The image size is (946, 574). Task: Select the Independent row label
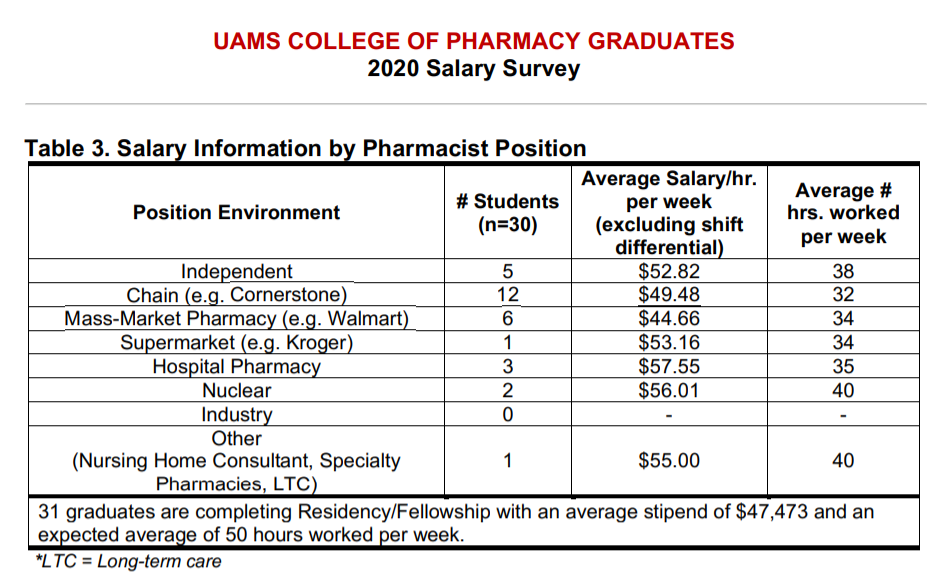point(236,271)
